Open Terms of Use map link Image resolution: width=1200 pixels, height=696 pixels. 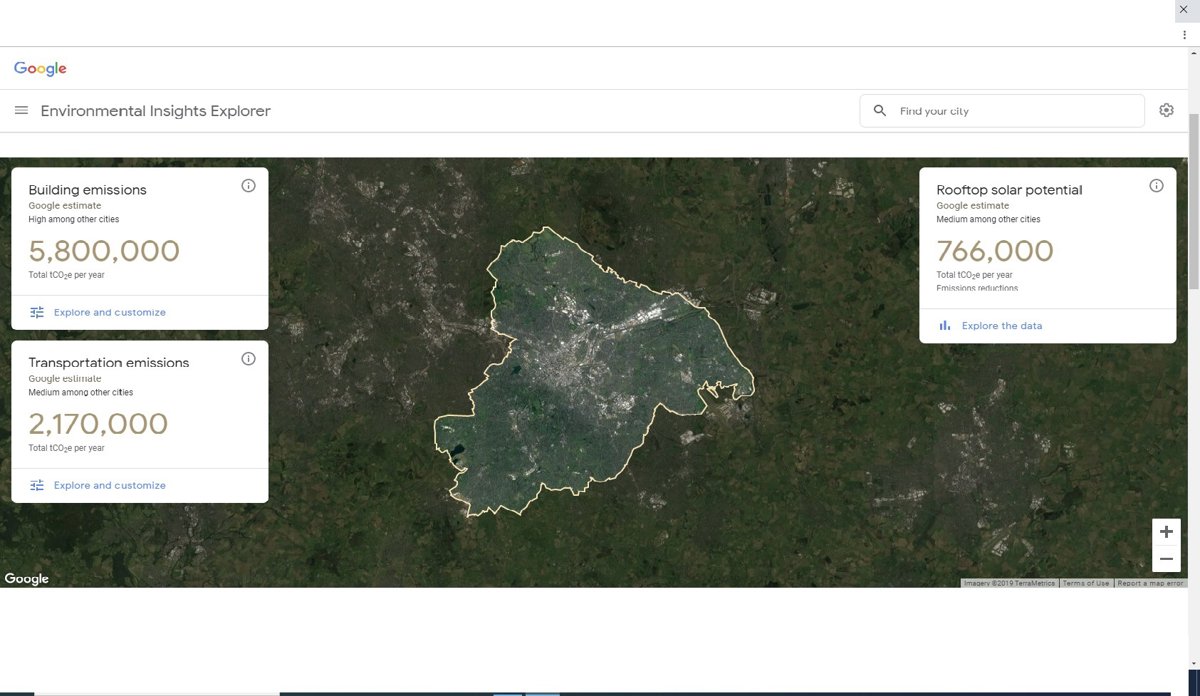tap(1085, 583)
